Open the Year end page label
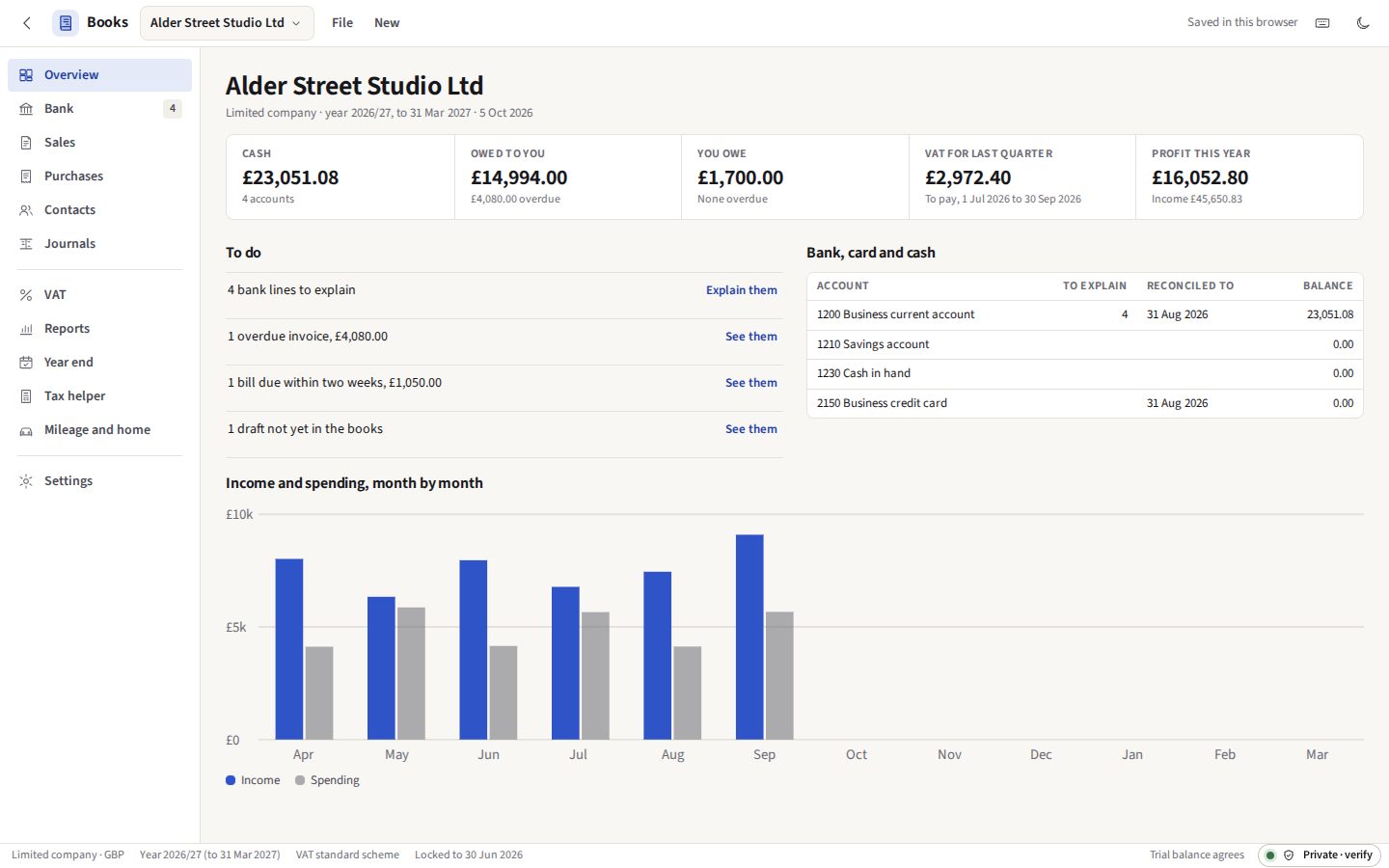The height and width of the screenshot is (868, 1389). tap(68, 363)
